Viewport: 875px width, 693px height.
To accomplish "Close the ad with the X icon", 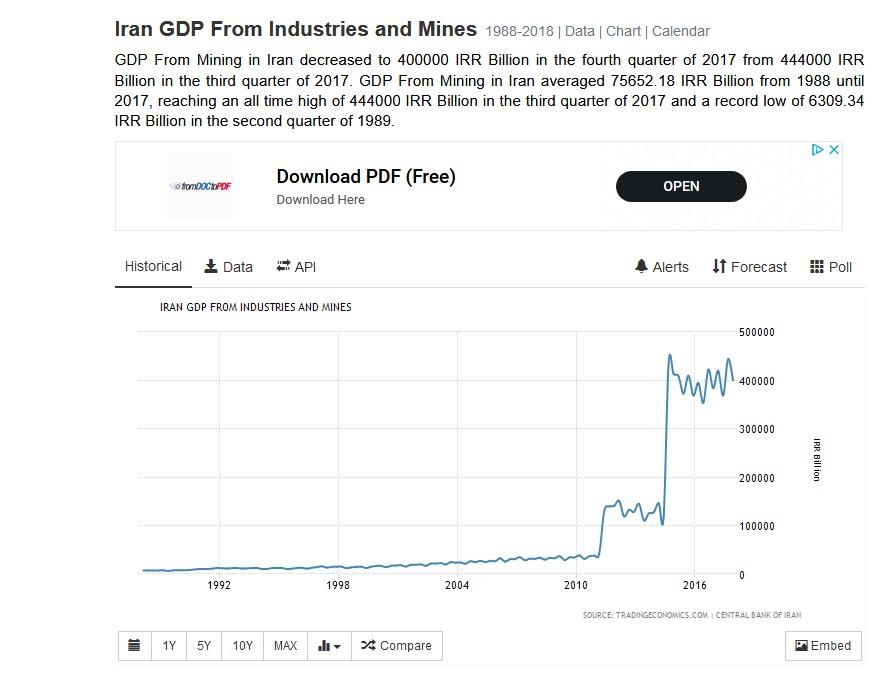I will [834, 150].
